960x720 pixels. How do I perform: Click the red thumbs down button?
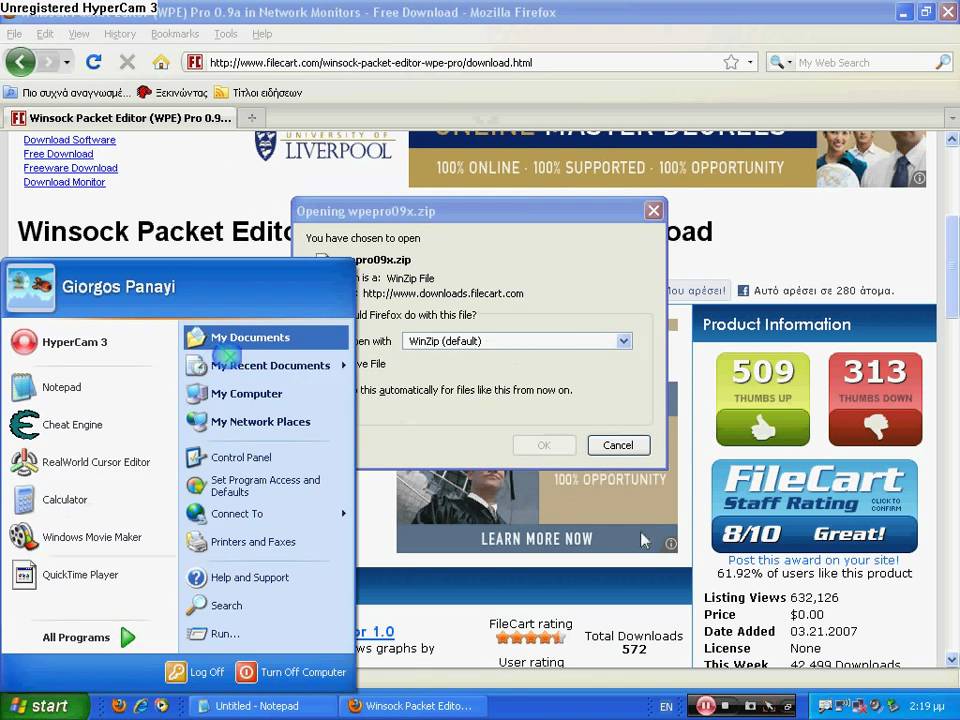point(876,427)
